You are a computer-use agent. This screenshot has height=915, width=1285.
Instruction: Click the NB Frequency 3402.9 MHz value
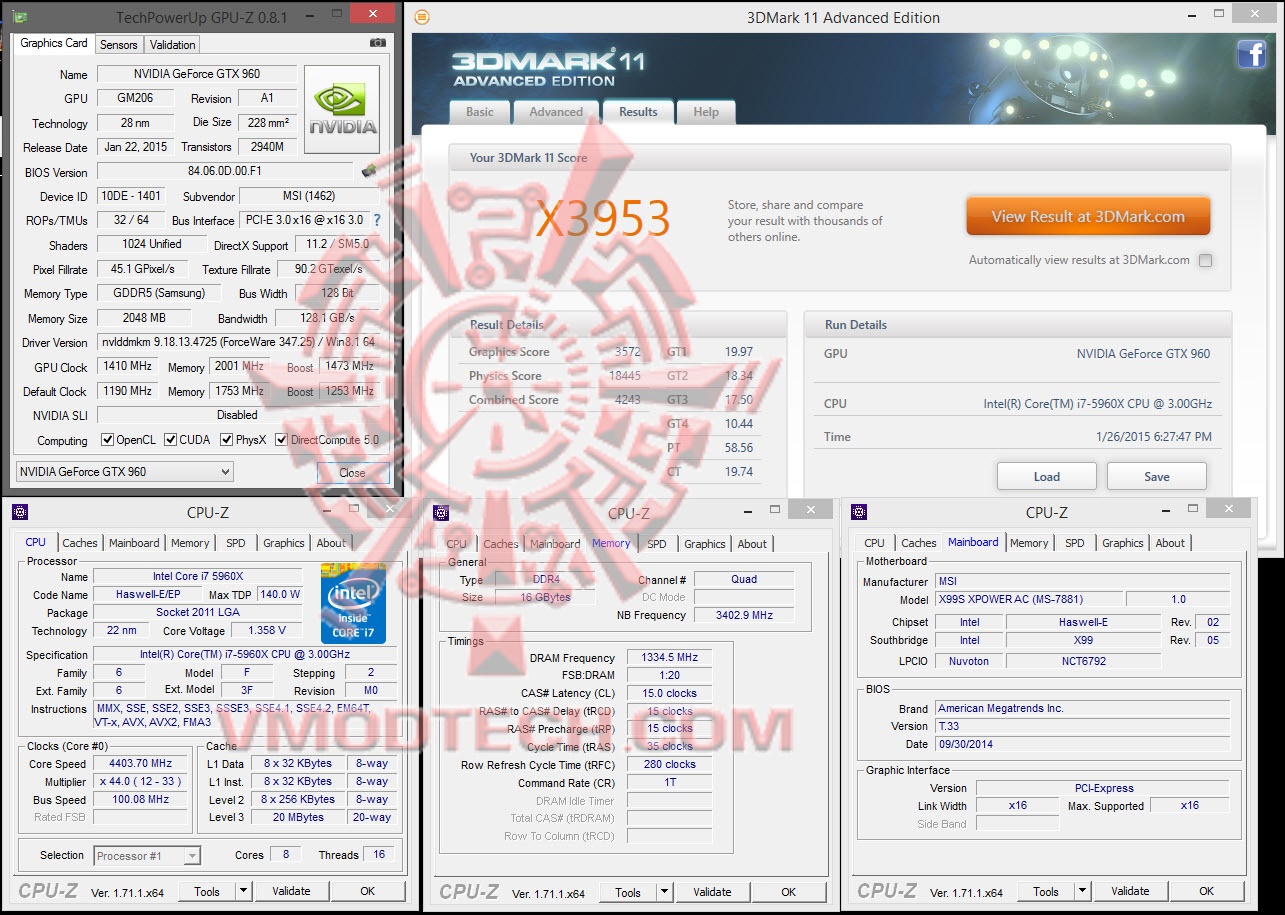pyautogui.click(x=744, y=615)
